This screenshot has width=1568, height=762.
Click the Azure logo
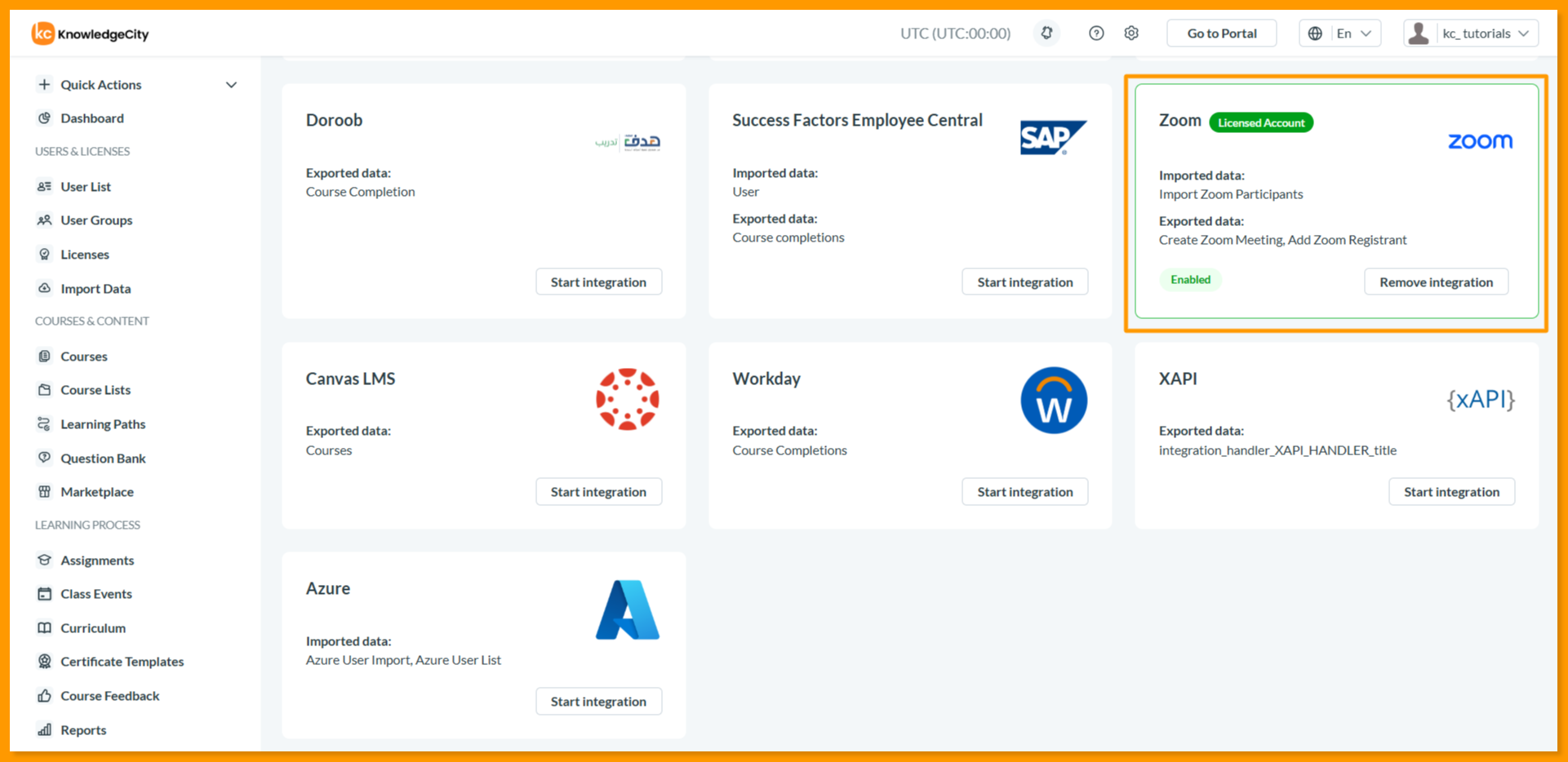[x=627, y=609]
